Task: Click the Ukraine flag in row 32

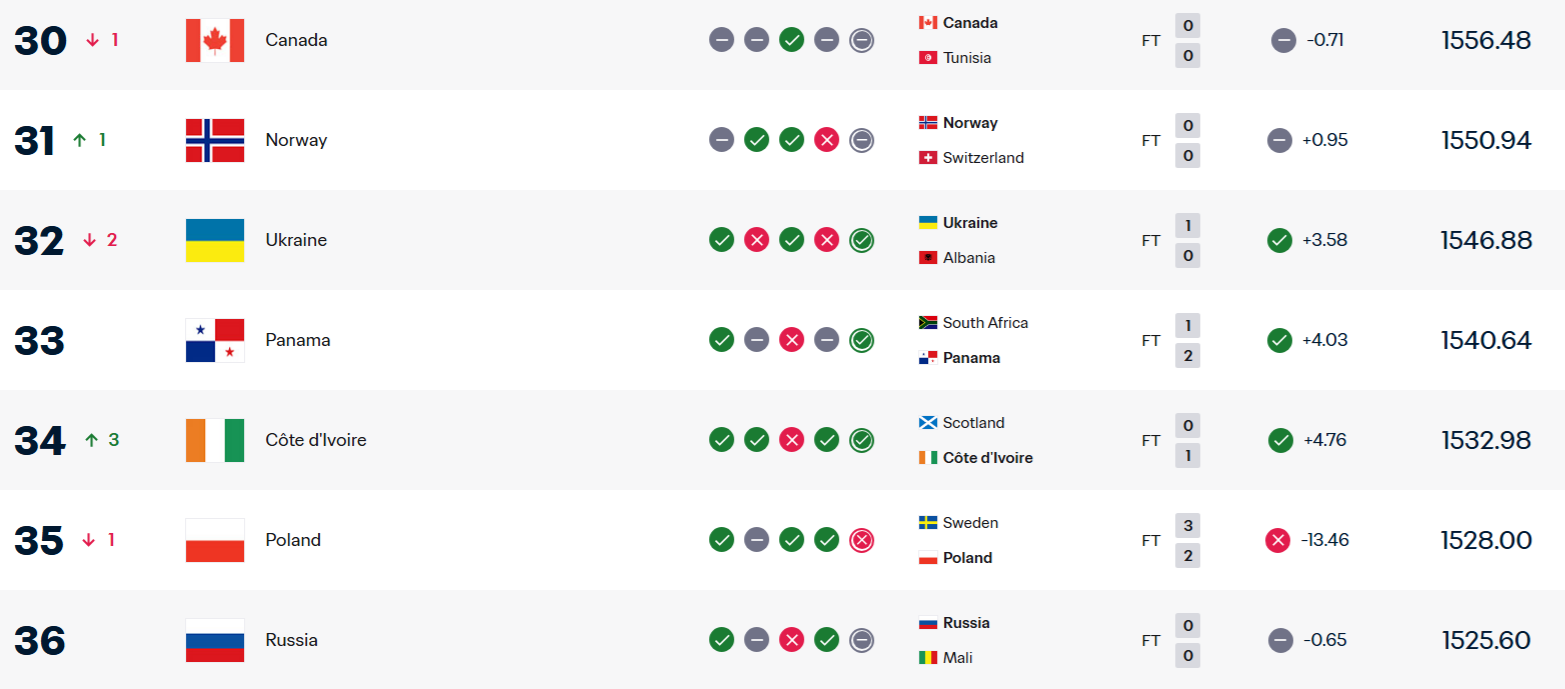Action: pos(215,240)
